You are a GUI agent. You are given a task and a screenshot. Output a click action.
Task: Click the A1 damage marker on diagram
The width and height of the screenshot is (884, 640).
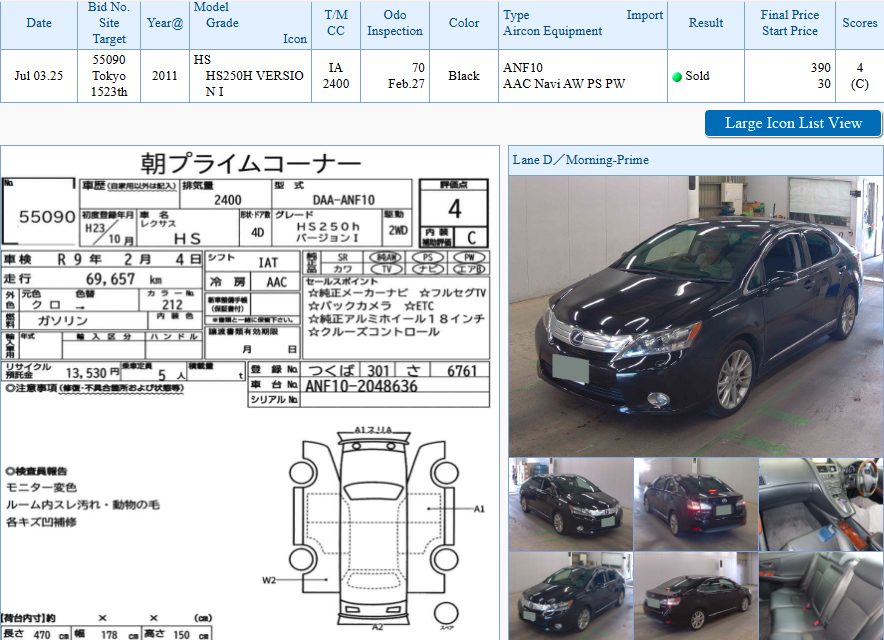coord(479,509)
